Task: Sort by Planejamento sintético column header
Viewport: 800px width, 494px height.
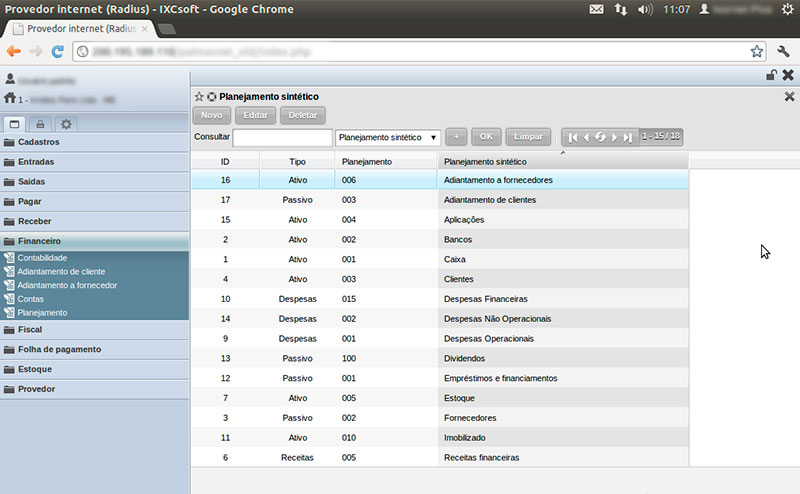Action: click(563, 162)
